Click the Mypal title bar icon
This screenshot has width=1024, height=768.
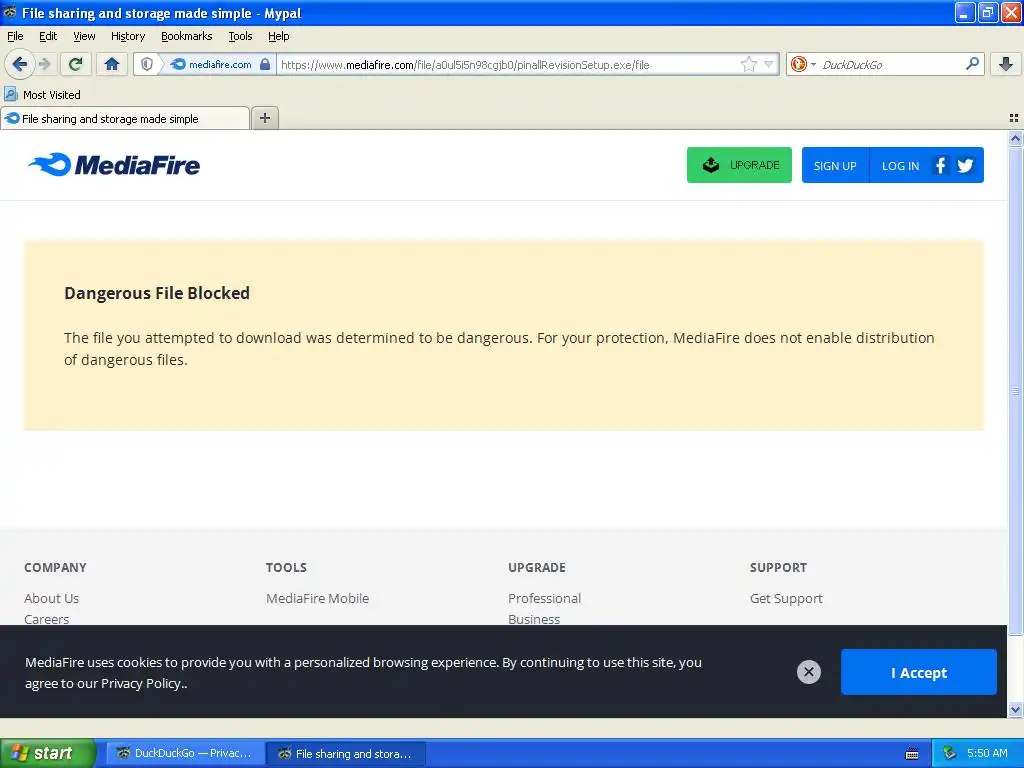(x=10, y=12)
